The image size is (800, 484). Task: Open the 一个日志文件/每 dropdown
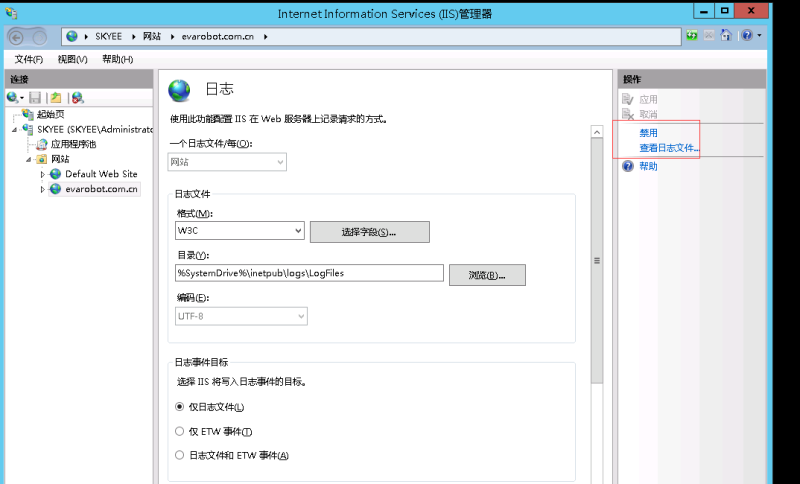[227, 162]
